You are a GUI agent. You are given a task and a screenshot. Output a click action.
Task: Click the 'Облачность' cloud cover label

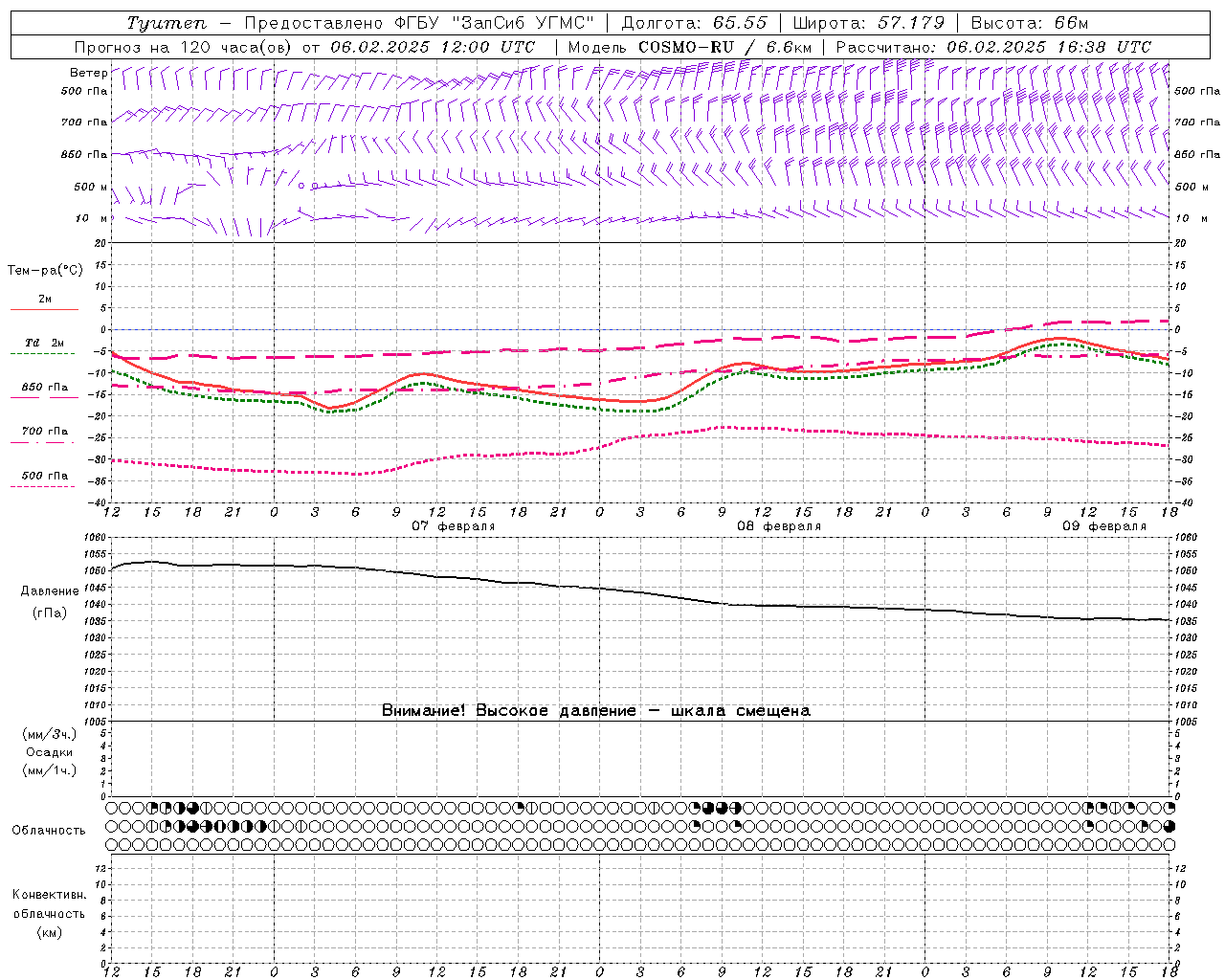pyautogui.click(x=49, y=831)
